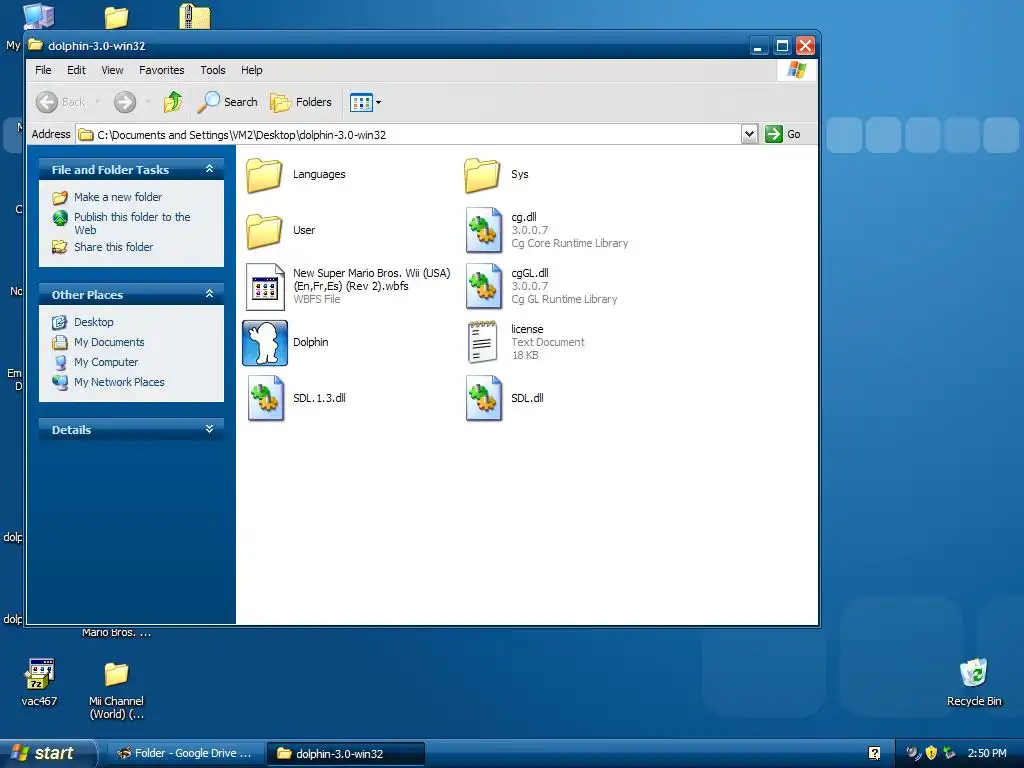
Task: Select the license text document icon
Action: [483, 342]
